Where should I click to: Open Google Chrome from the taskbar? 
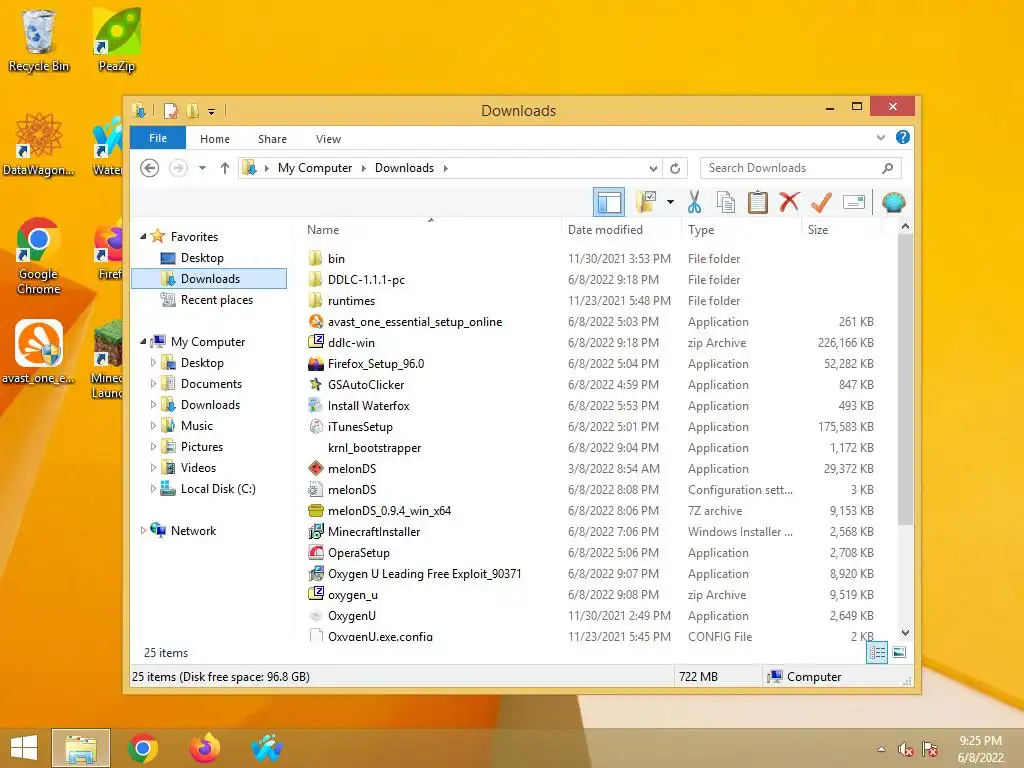click(x=143, y=748)
